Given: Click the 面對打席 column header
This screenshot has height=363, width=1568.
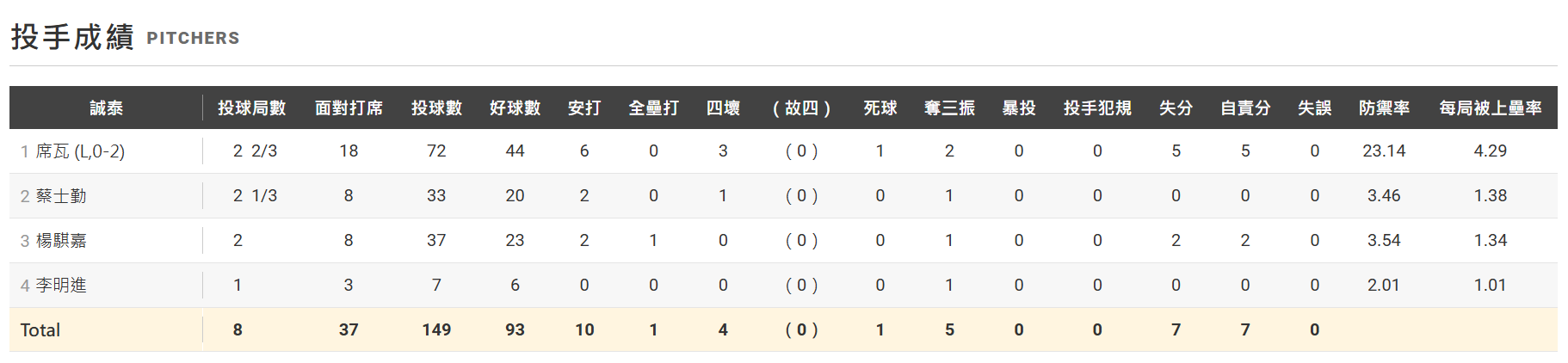Looking at the screenshot, I should (x=349, y=108).
